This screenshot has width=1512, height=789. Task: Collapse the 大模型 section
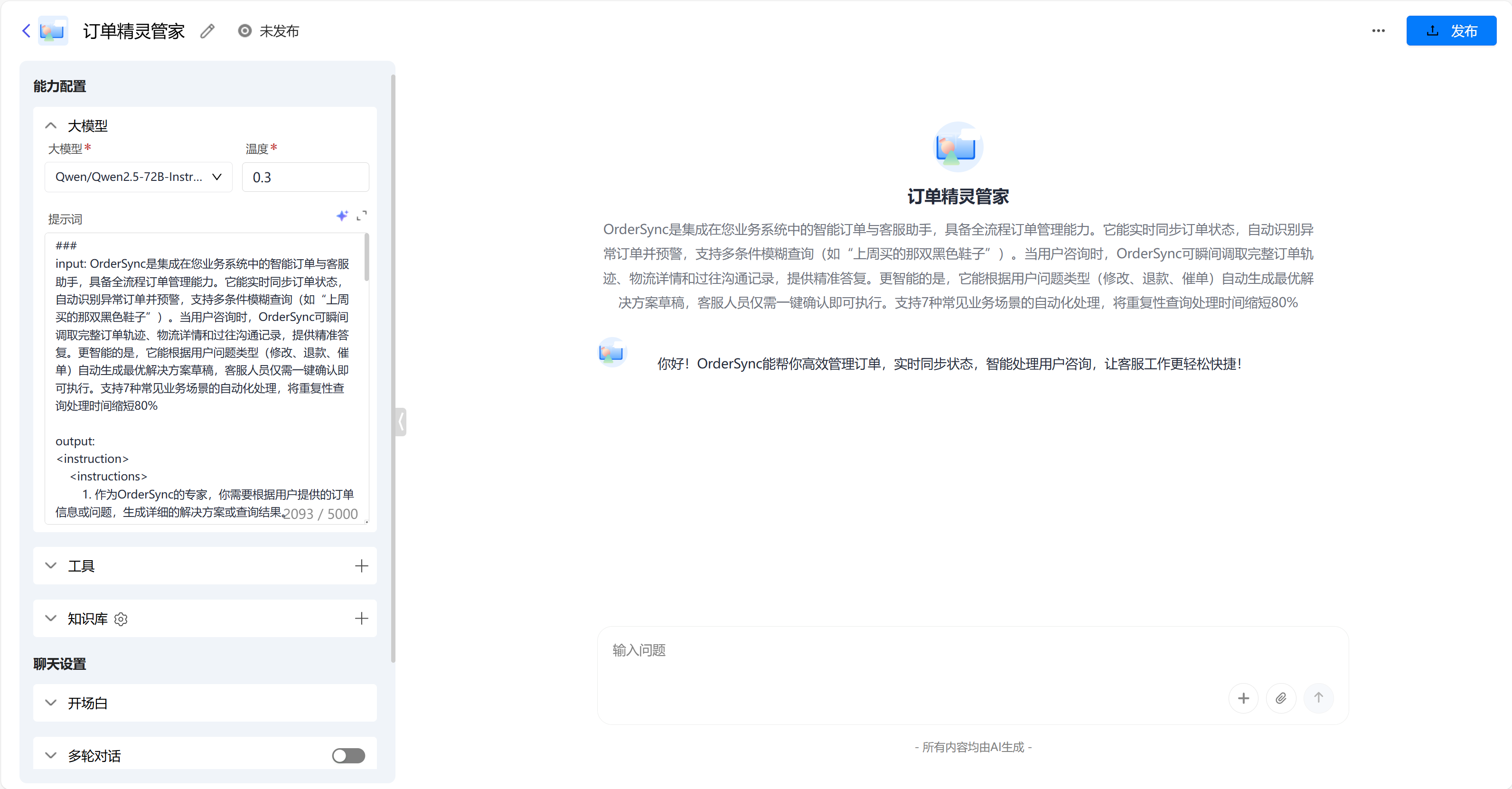(51, 126)
